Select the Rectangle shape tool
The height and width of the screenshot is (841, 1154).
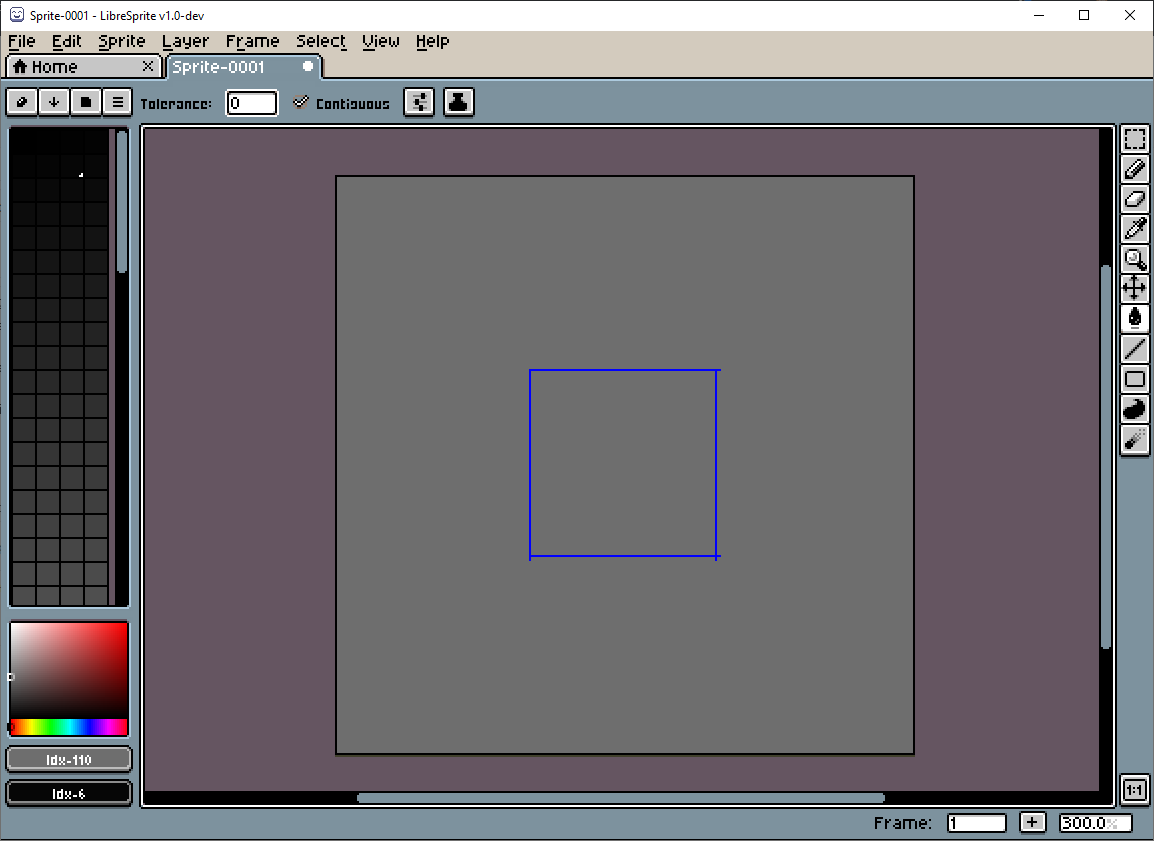tap(1134, 379)
